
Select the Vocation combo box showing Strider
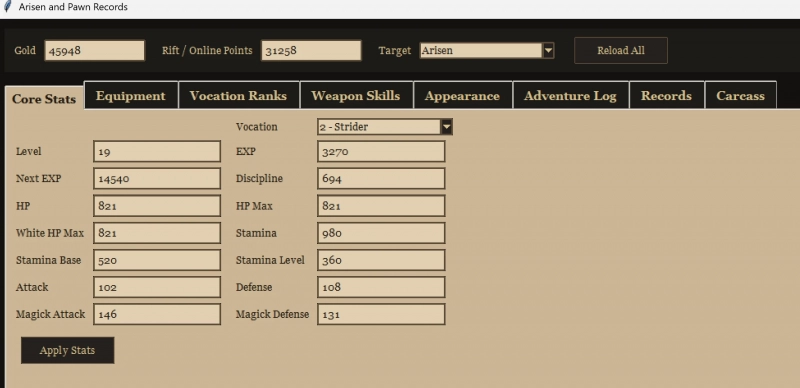tap(385, 127)
